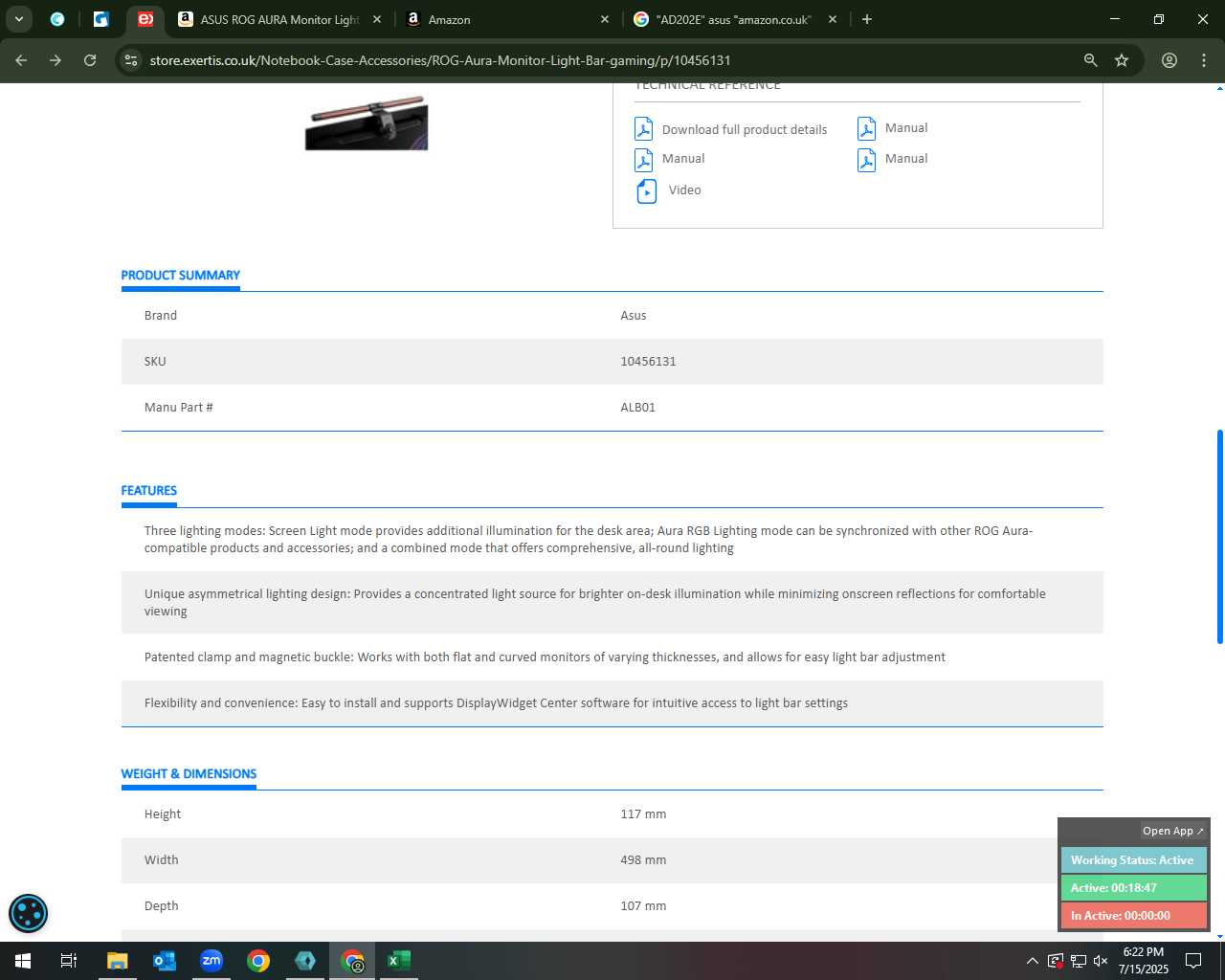Go back to the previous page
The image size is (1225, 980).
(21, 60)
